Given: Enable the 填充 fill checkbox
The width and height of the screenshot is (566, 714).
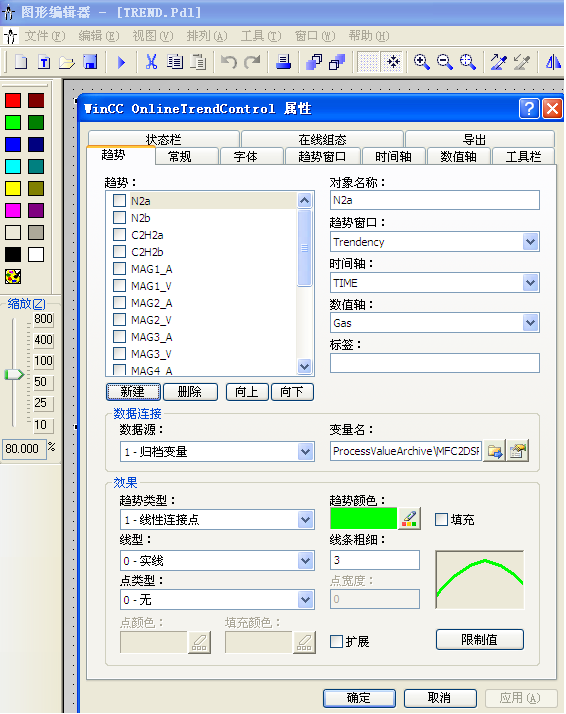Looking at the screenshot, I should tap(441, 520).
